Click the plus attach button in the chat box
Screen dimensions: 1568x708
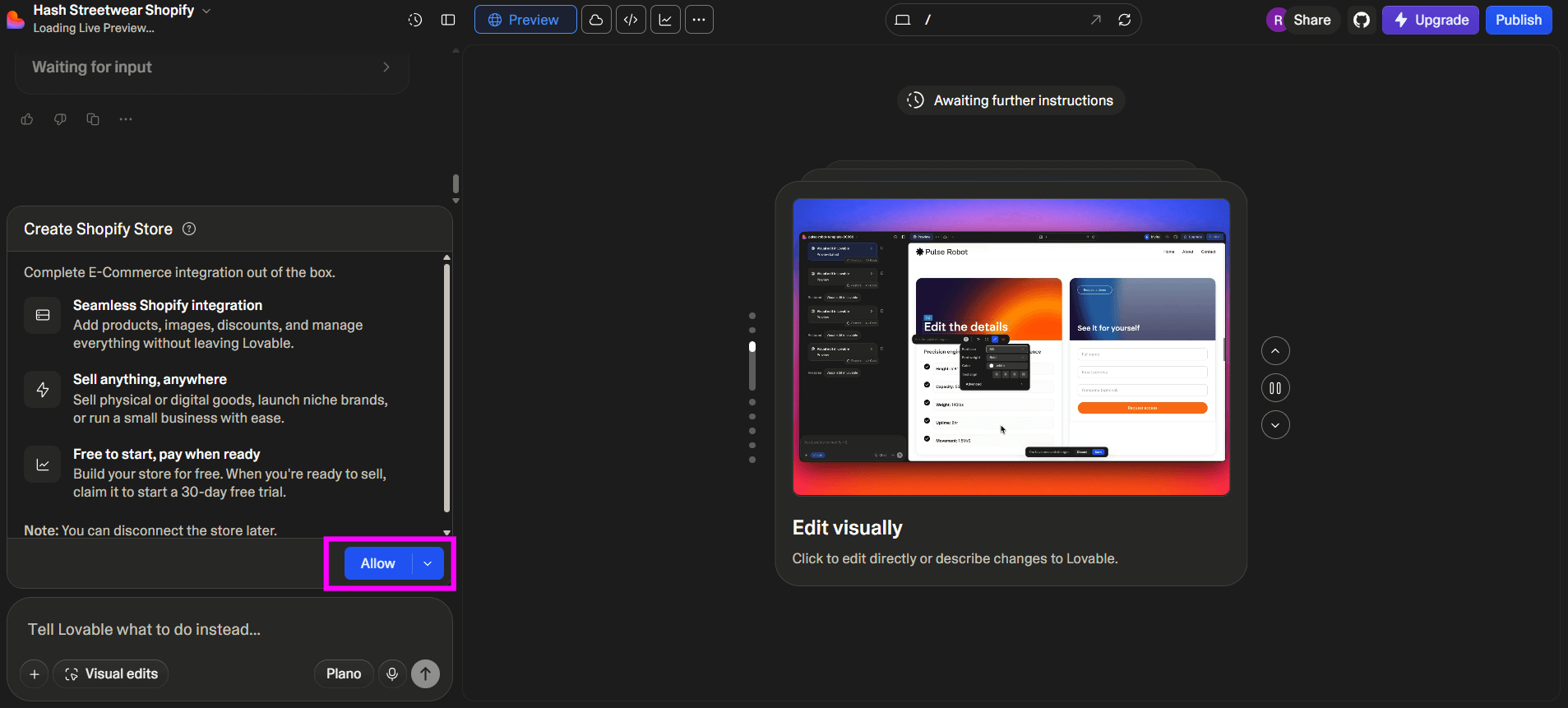[35, 674]
